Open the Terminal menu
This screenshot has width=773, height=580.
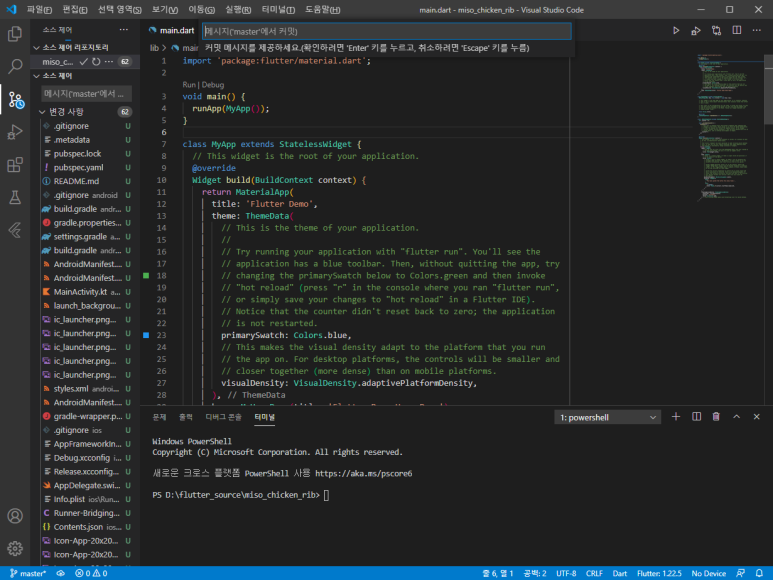(x=278, y=10)
